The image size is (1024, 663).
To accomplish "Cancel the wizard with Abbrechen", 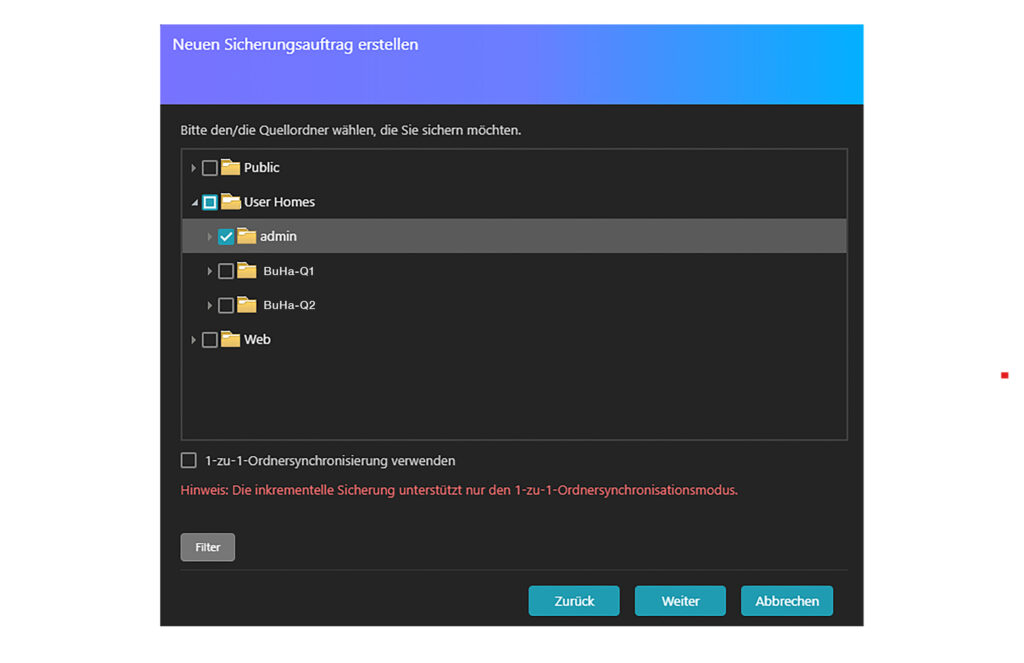I will pyautogui.click(x=787, y=601).
